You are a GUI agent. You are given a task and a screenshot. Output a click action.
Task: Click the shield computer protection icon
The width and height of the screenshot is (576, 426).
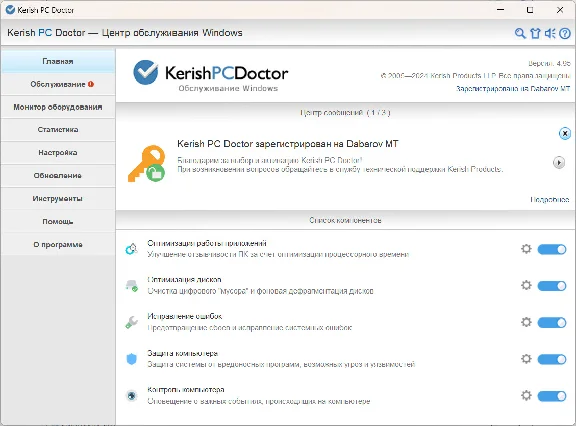pyautogui.click(x=132, y=359)
